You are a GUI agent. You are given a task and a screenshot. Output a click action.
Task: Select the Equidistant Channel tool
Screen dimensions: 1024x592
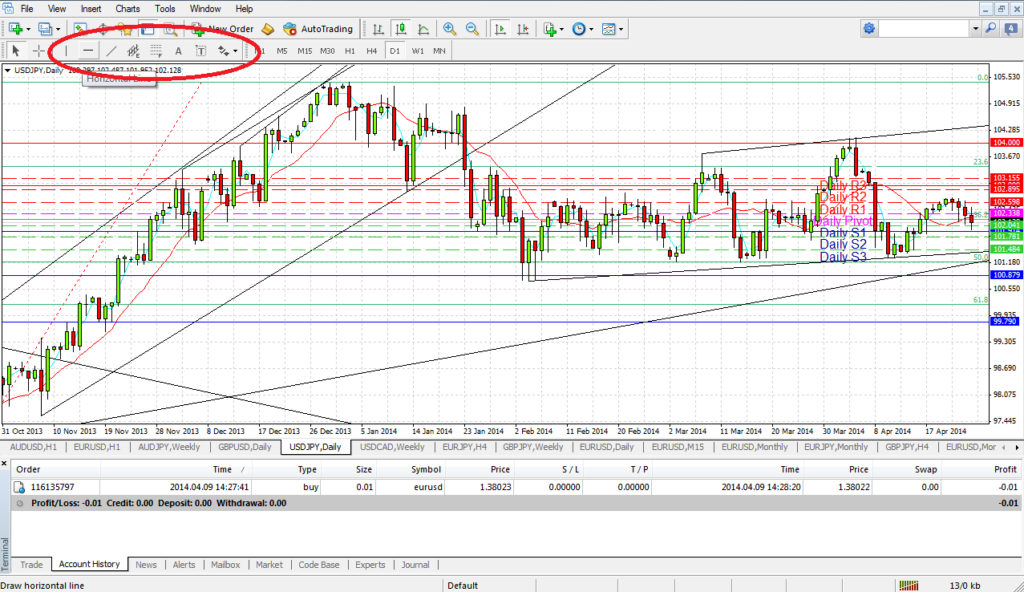point(133,50)
